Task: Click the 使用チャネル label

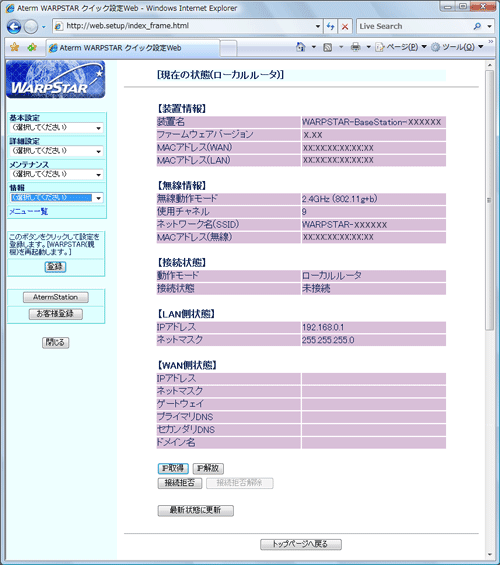Action: click(183, 212)
